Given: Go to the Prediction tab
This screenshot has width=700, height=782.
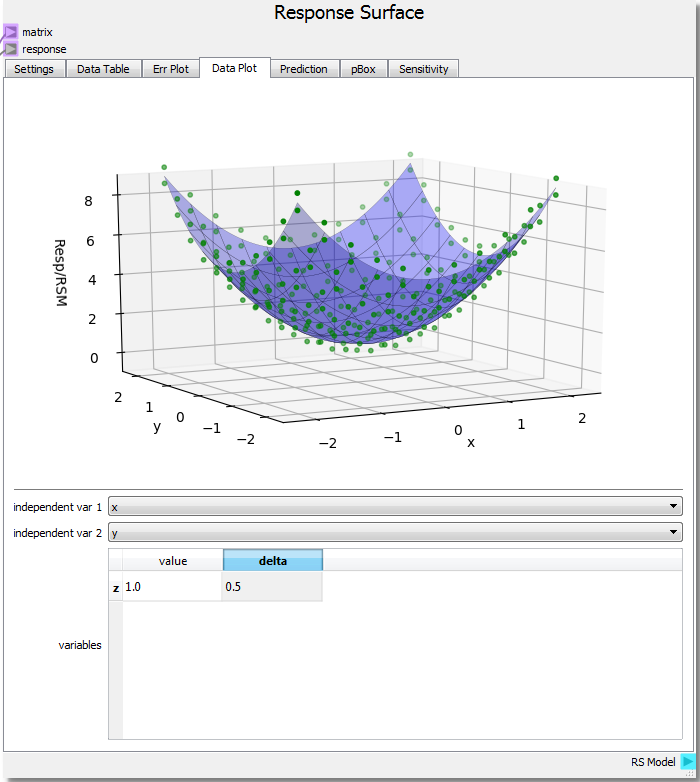Looking at the screenshot, I should coord(303,69).
